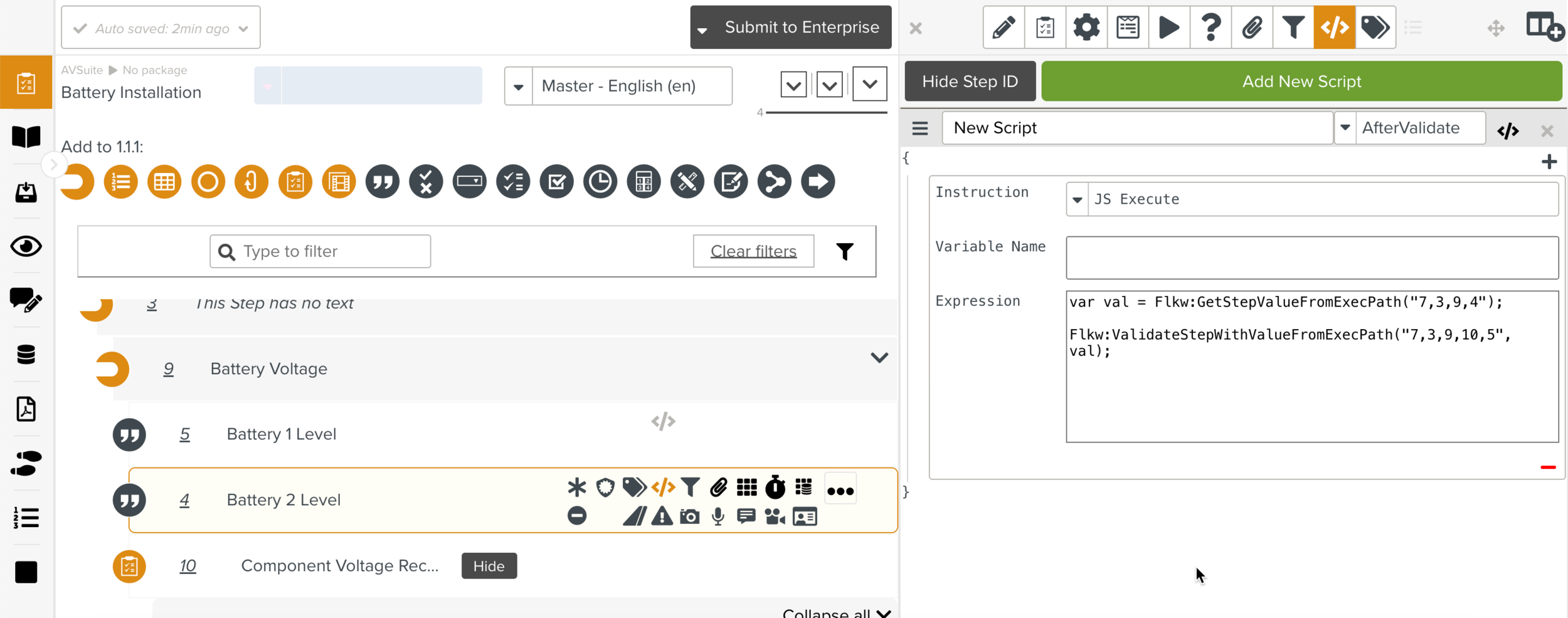The width and height of the screenshot is (1568, 618).
Task: Click the Add New Script button
Action: 1301,81
